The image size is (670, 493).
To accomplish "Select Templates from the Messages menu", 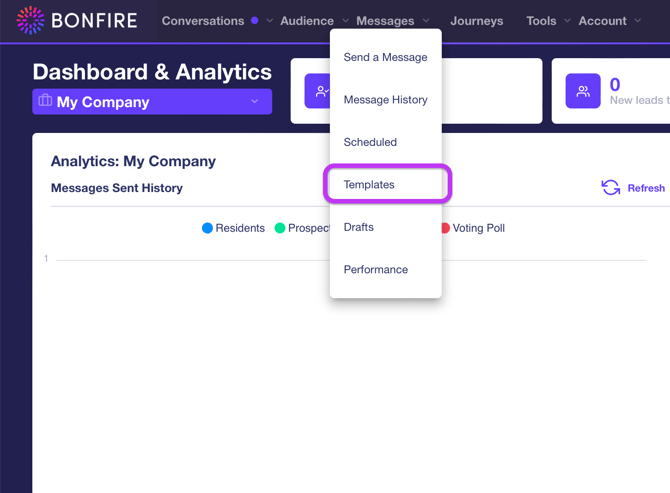I will pos(369,185).
